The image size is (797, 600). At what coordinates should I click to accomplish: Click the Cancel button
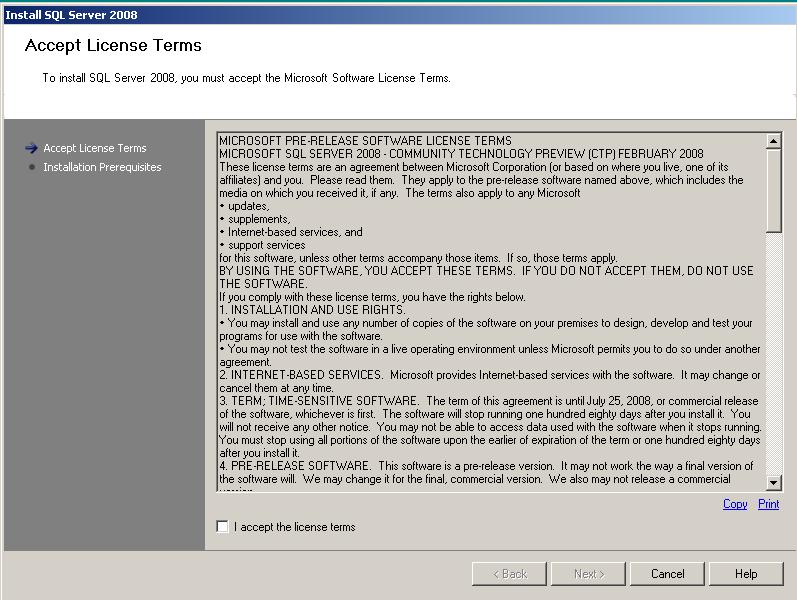[667, 574]
